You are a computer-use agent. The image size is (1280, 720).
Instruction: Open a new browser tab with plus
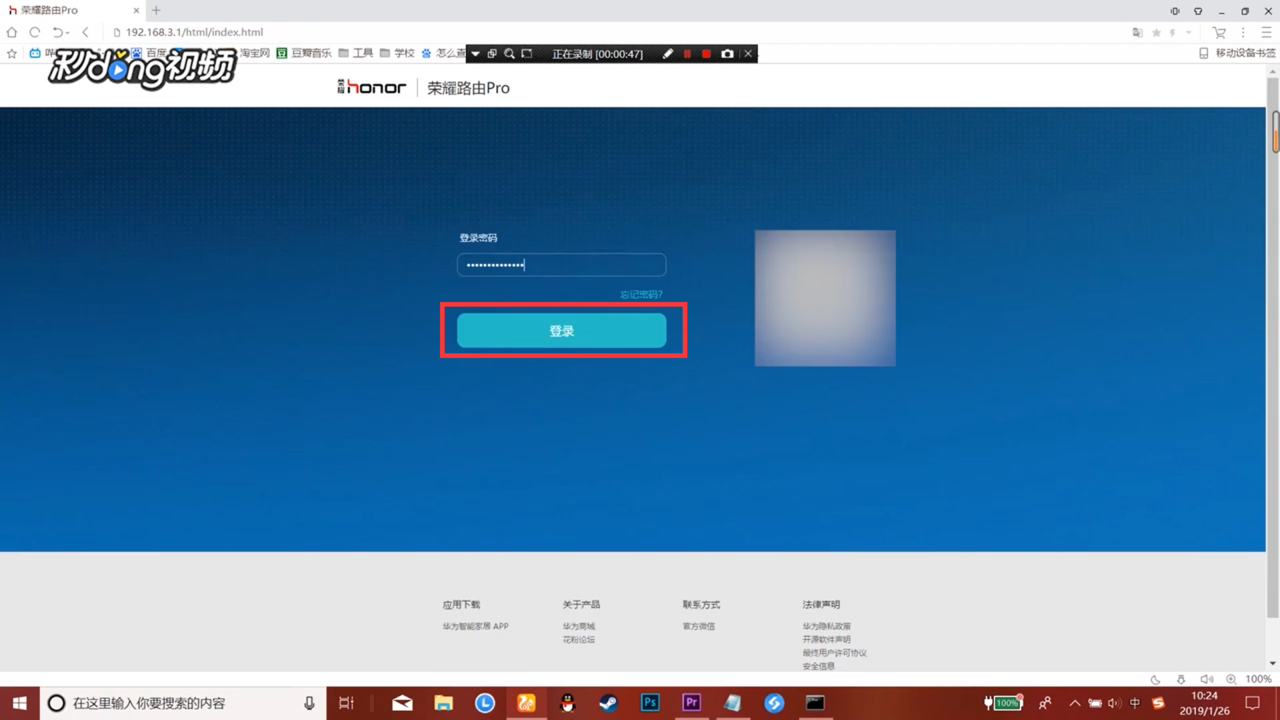[156, 10]
